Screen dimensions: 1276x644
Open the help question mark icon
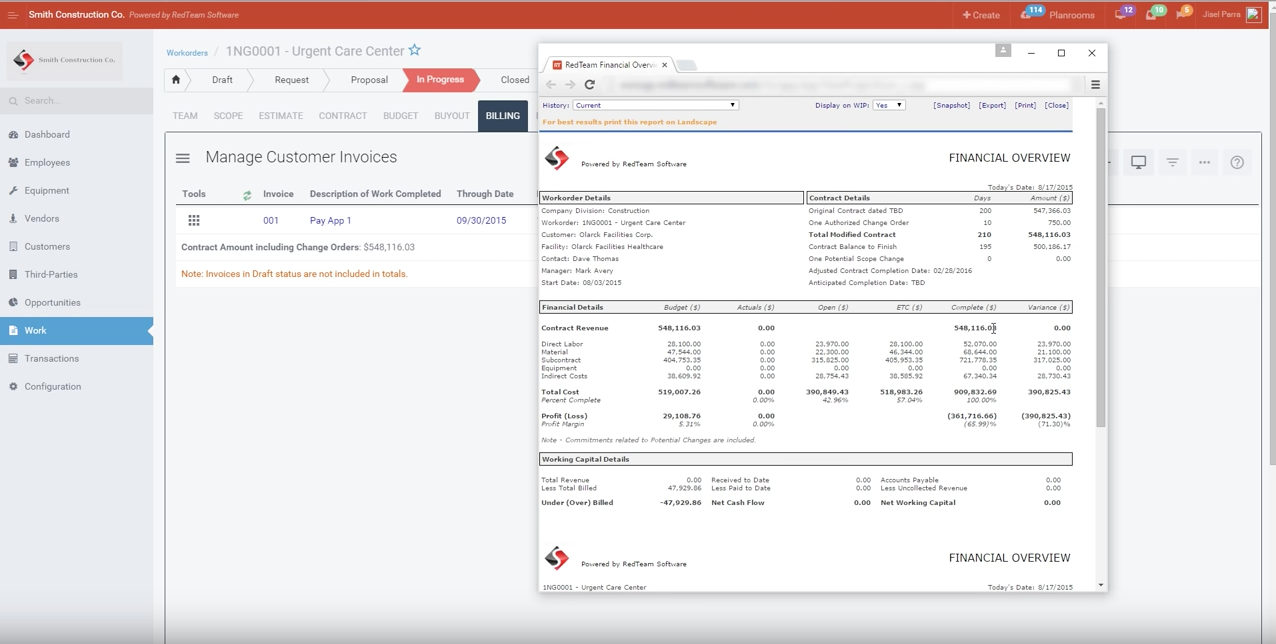click(x=1237, y=162)
